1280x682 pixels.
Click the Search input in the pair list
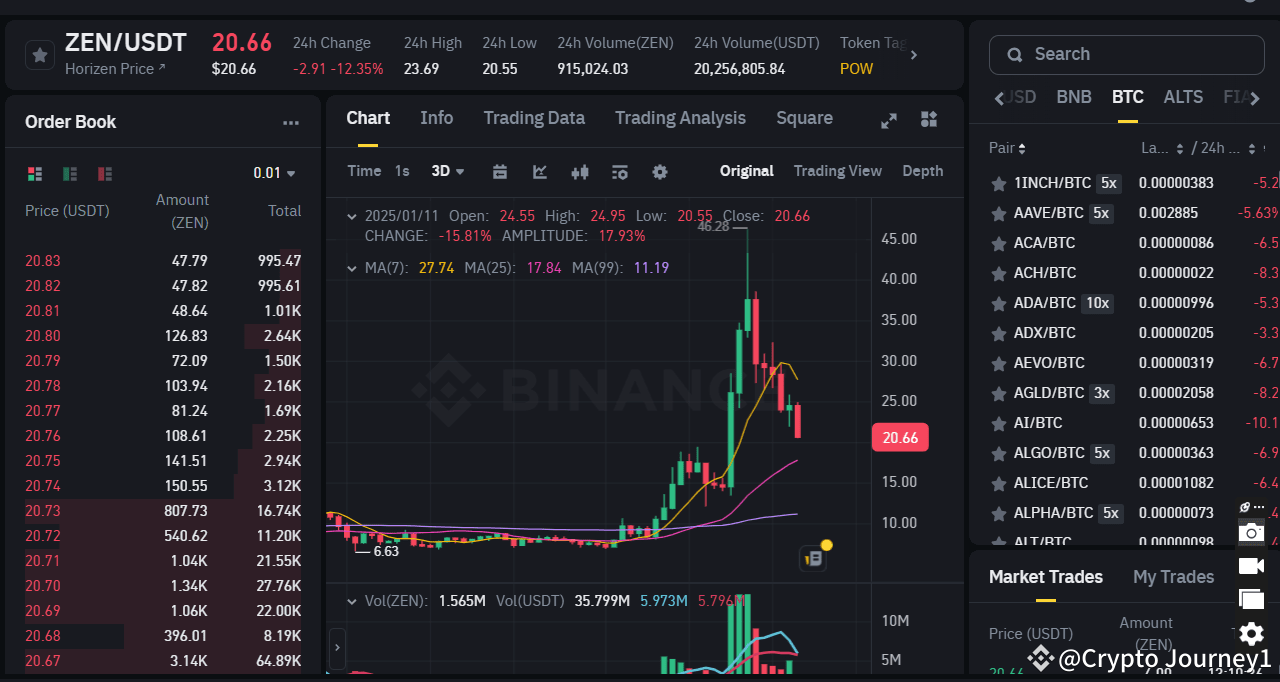coord(1125,54)
